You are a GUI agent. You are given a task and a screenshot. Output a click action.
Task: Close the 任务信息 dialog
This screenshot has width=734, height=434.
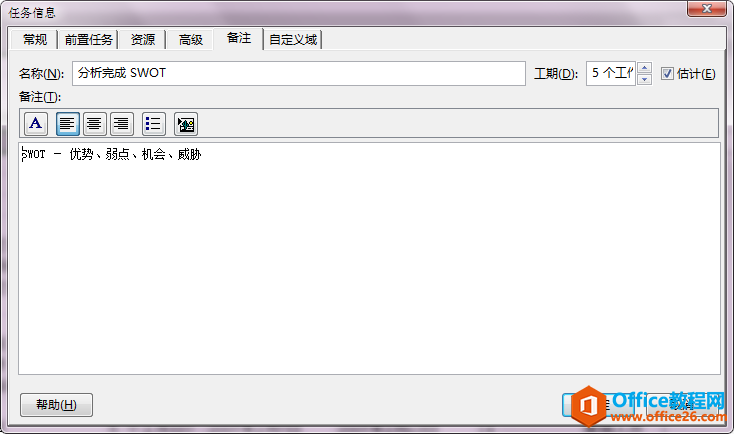coord(707,8)
